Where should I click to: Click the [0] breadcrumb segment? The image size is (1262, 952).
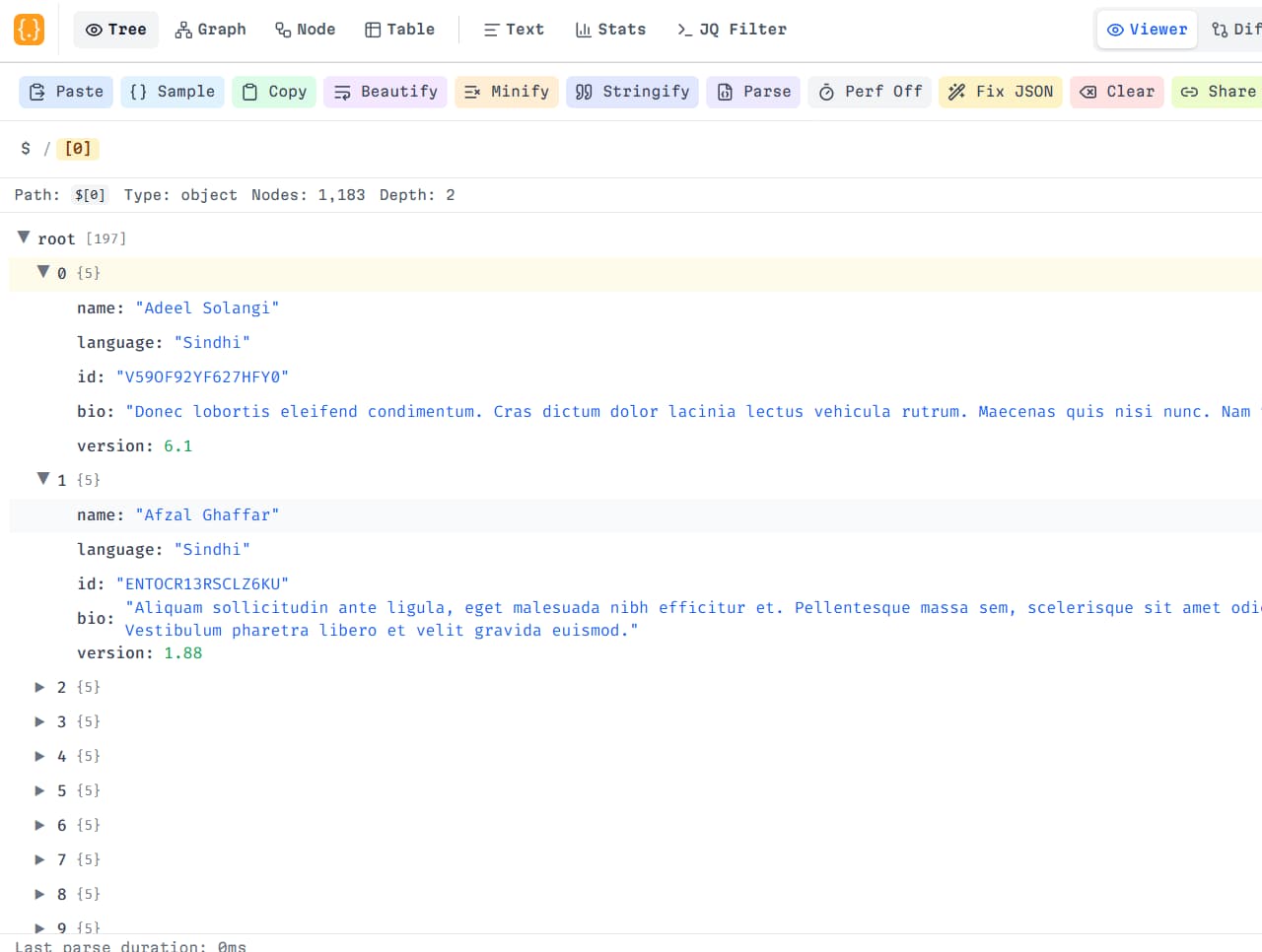coord(78,149)
